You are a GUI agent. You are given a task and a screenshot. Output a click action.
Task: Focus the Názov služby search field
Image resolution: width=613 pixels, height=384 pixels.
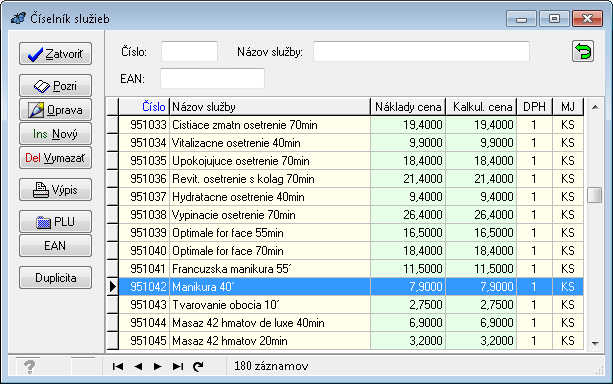click(x=421, y=52)
